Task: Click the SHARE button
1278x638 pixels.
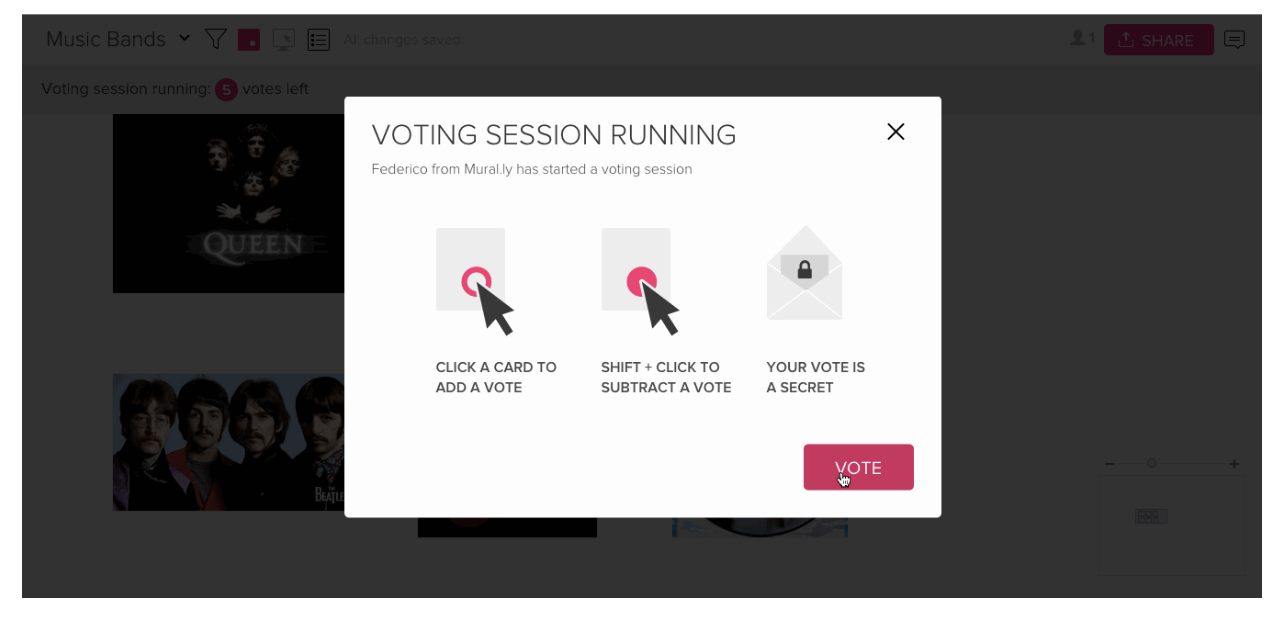Action: tap(1158, 40)
